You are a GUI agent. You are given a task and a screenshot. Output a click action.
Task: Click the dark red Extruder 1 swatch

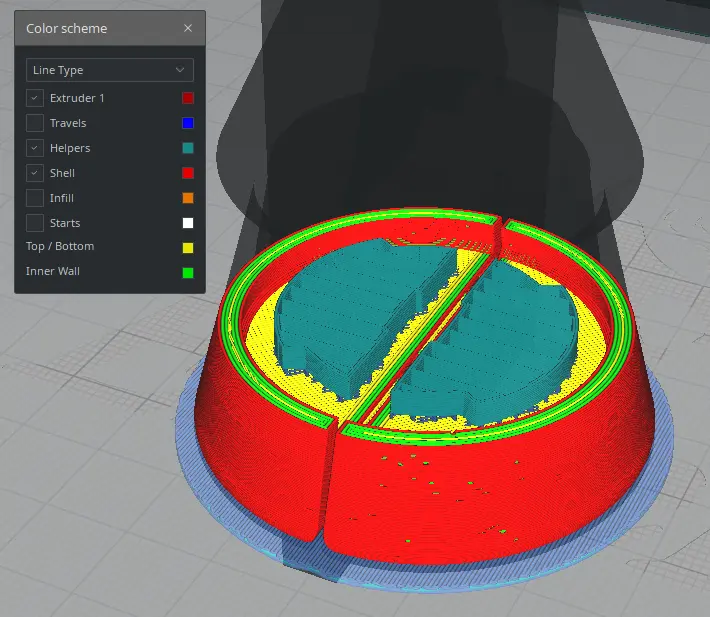[x=188, y=98]
